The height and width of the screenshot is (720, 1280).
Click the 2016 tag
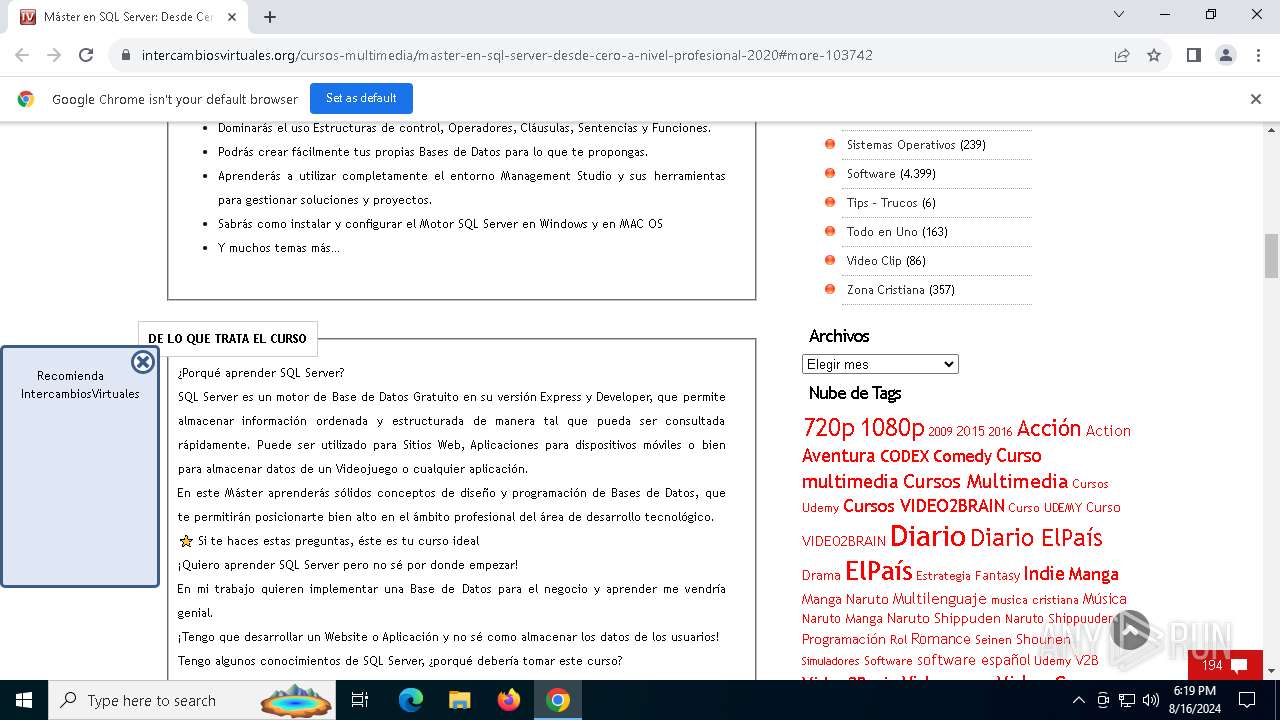point(1000,432)
